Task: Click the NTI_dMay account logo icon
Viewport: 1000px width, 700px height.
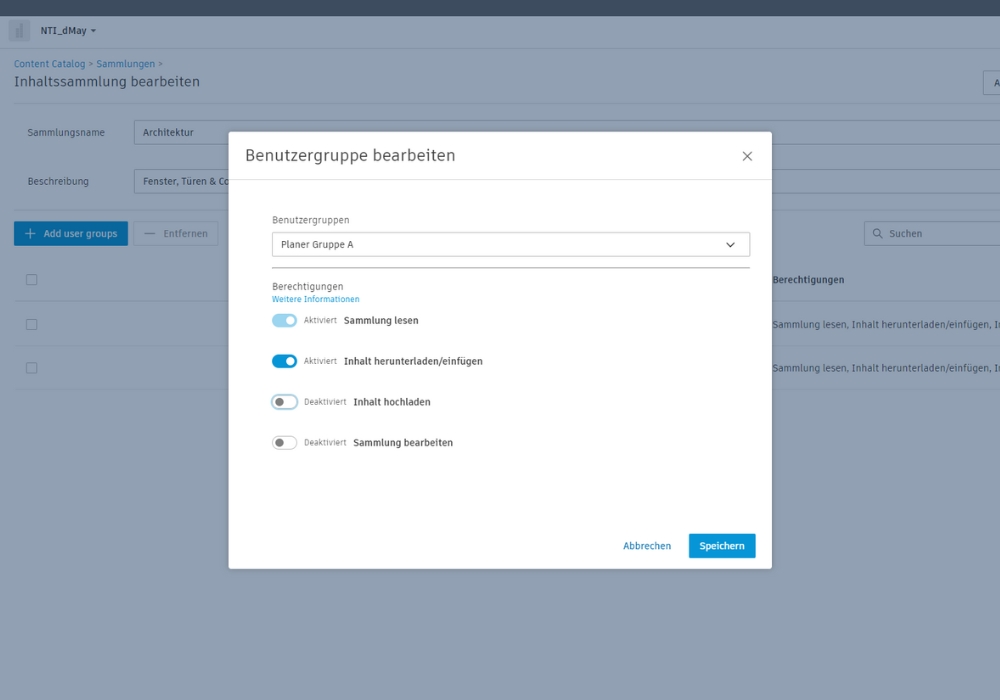Action: [19, 31]
